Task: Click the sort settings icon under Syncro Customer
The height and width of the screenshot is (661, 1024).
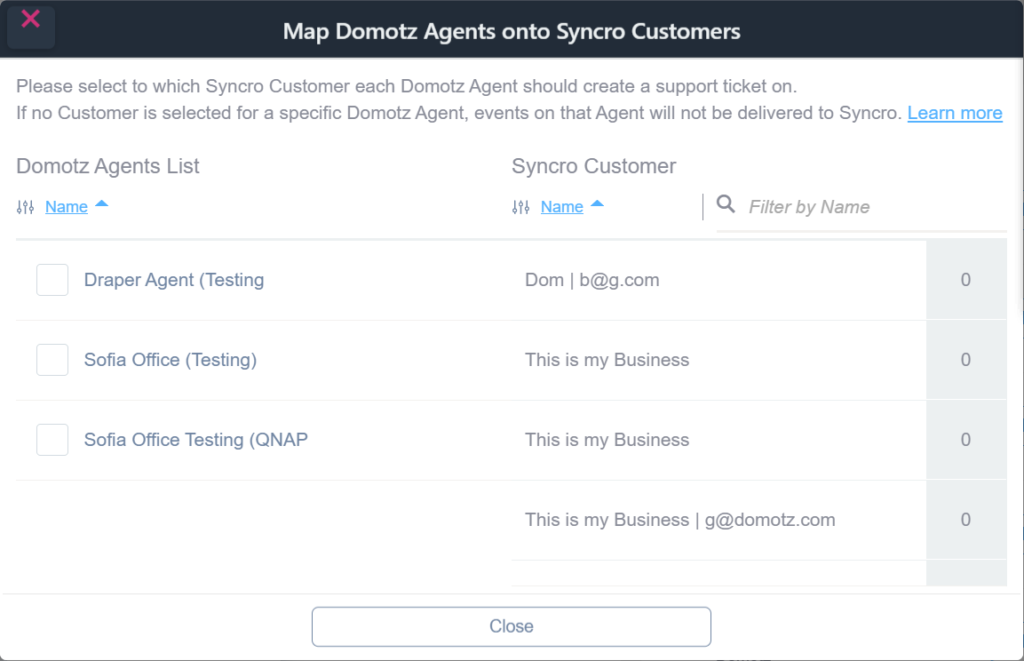Action: pyautogui.click(x=520, y=206)
